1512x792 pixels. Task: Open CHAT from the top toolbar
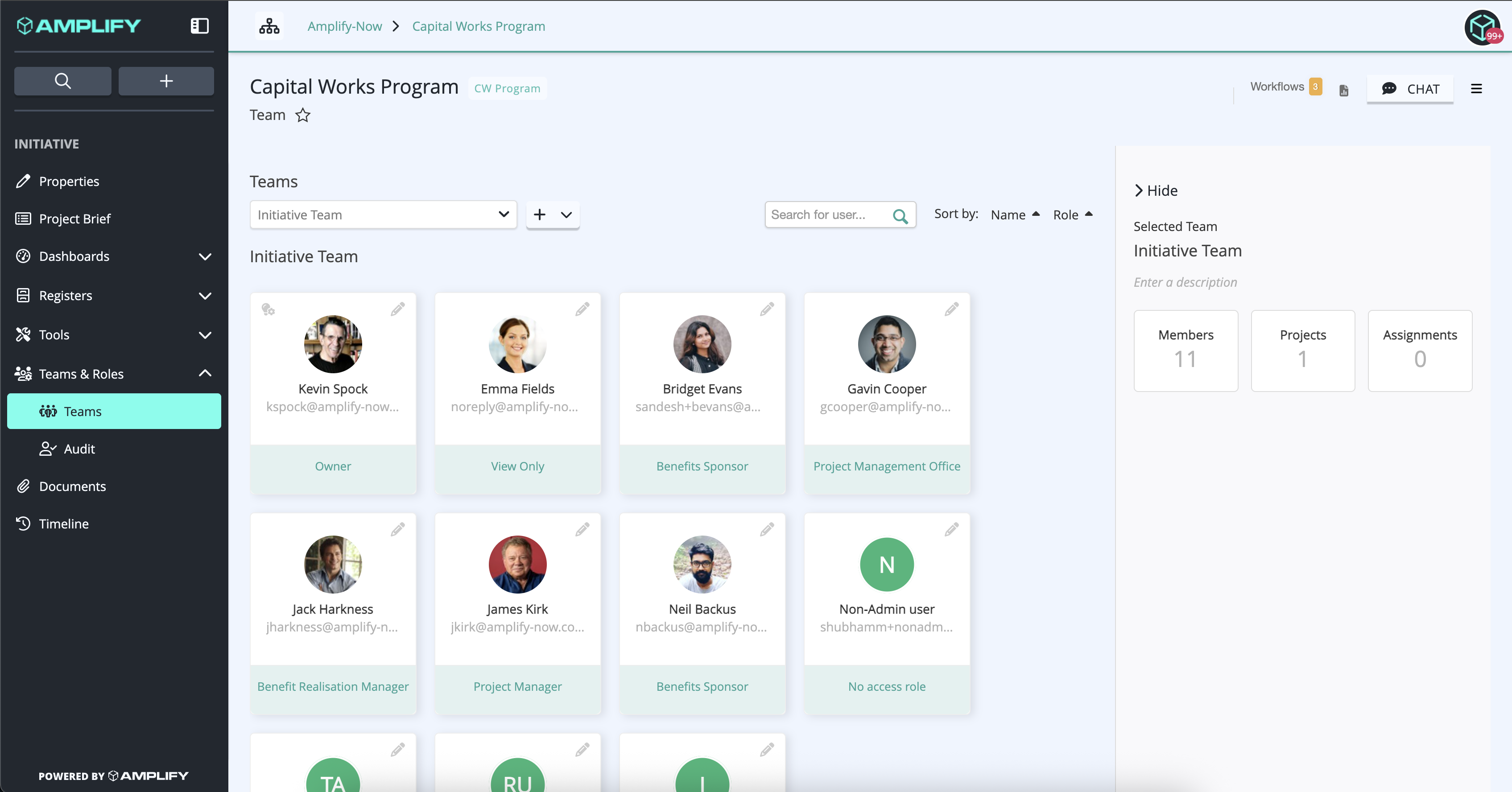pyautogui.click(x=1410, y=89)
